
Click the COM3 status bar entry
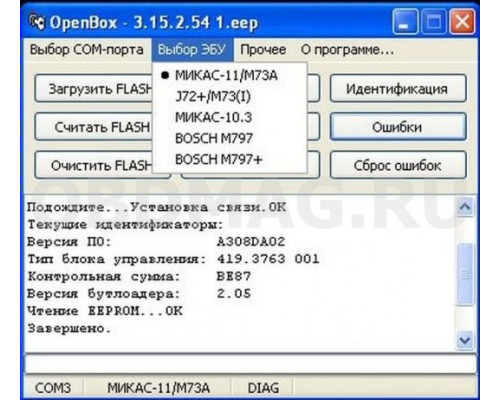click(x=53, y=388)
